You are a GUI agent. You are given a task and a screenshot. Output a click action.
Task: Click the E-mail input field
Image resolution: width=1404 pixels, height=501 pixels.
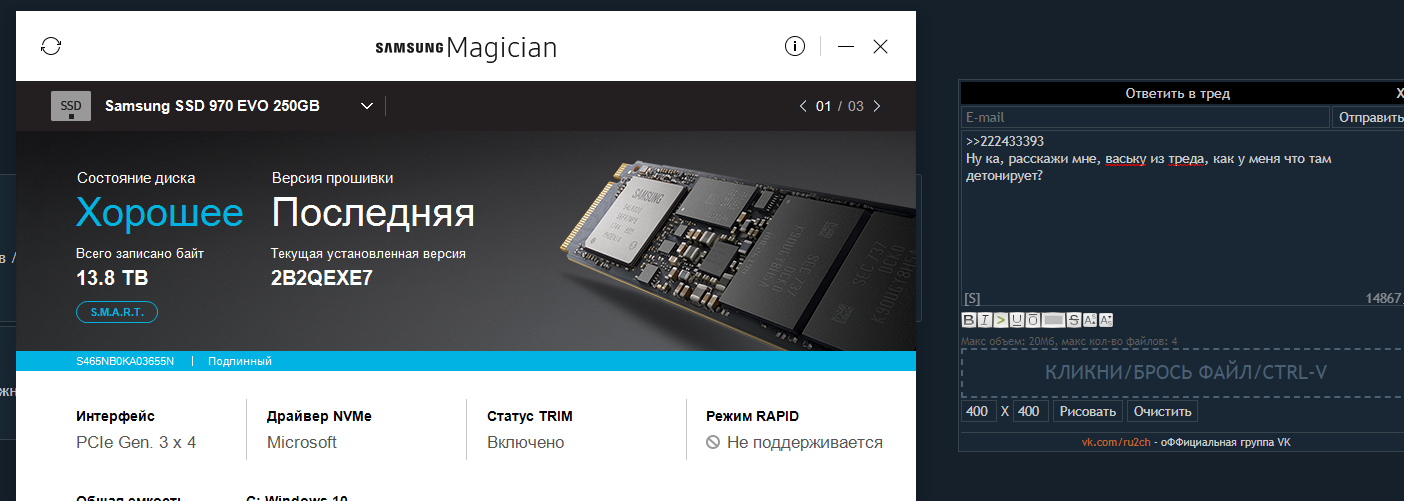(1146, 117)
